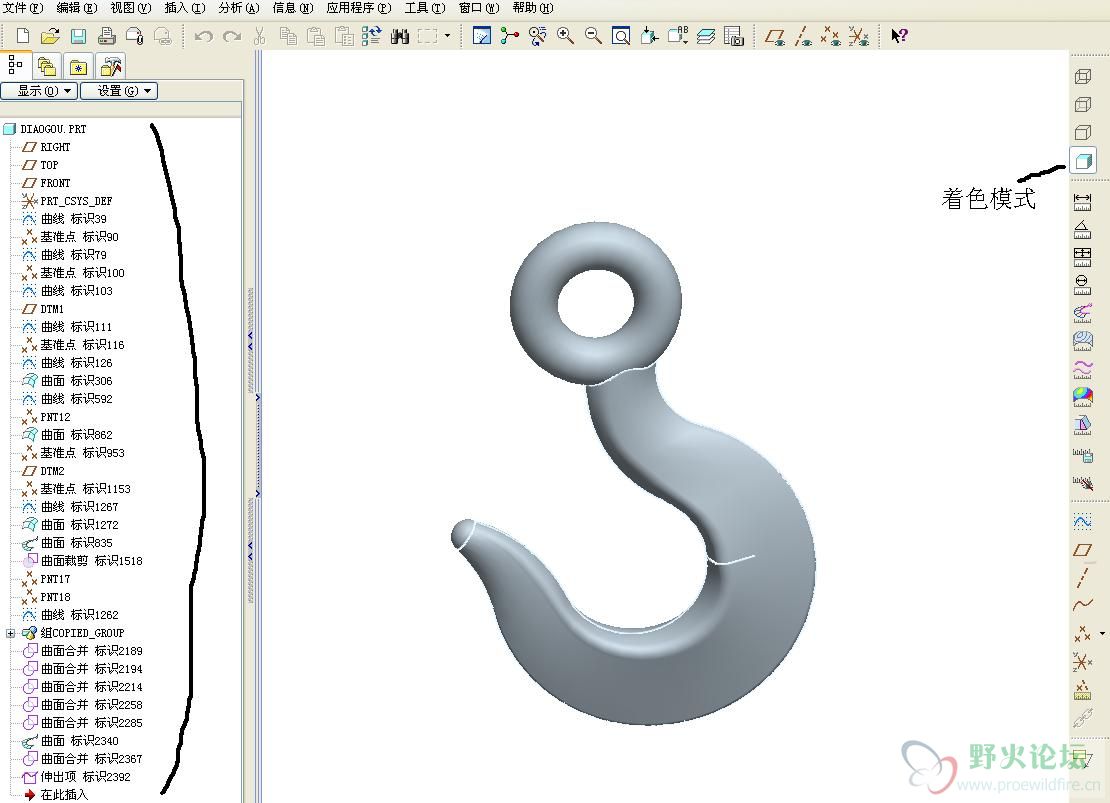Create a datum axis from the right toolbar
Screen dimensions: 1110x803
point(1082,577)
